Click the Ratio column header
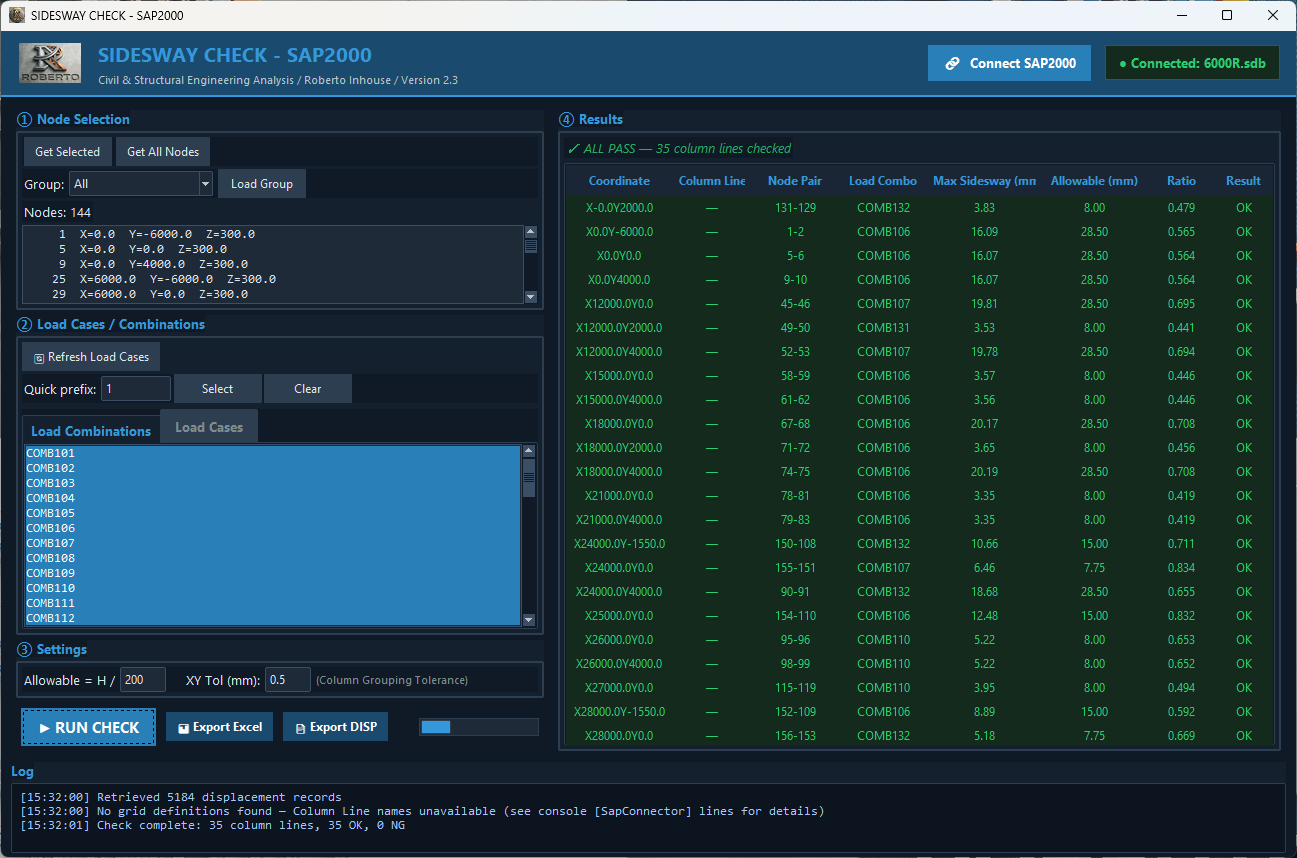The image size is (1297, 858). 1181,181
